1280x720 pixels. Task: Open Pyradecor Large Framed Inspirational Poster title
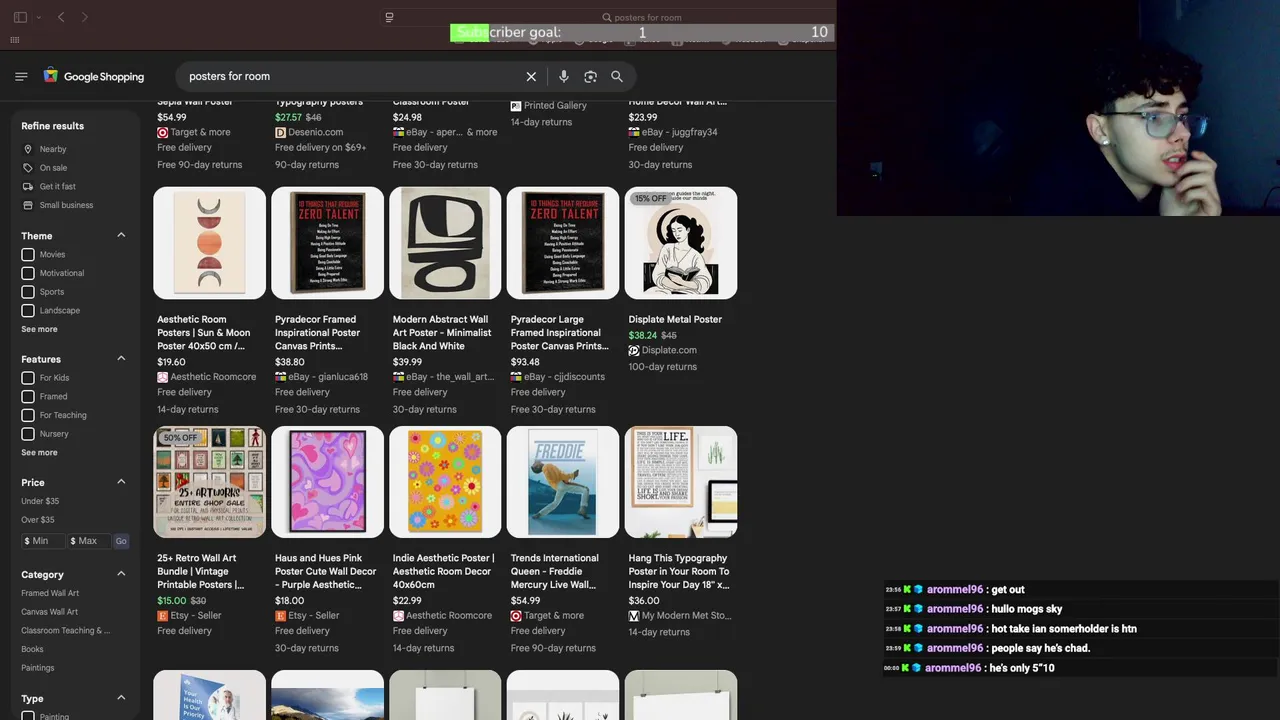(559, 333)
